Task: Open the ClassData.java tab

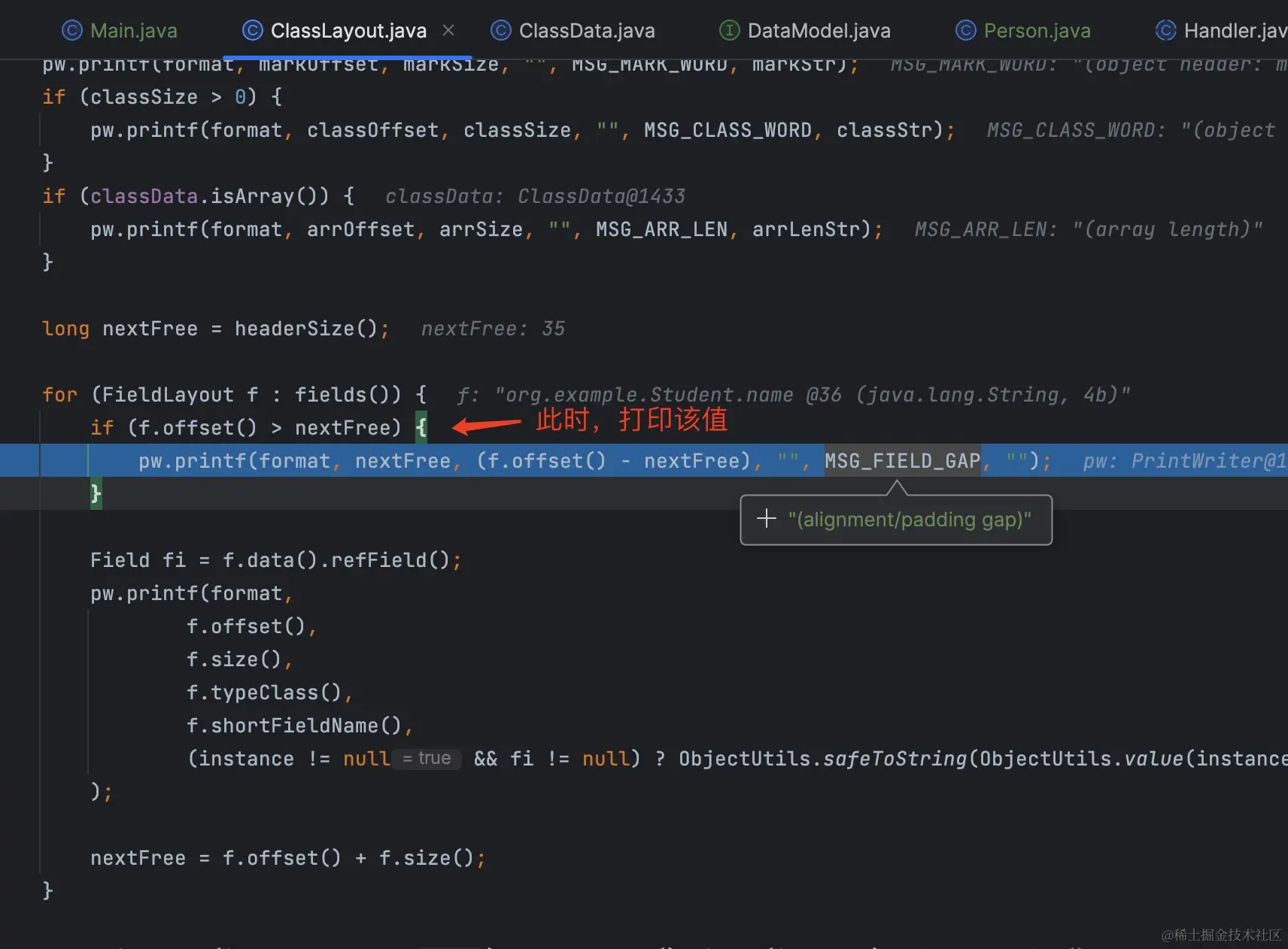Action: (x=573, y=30)
